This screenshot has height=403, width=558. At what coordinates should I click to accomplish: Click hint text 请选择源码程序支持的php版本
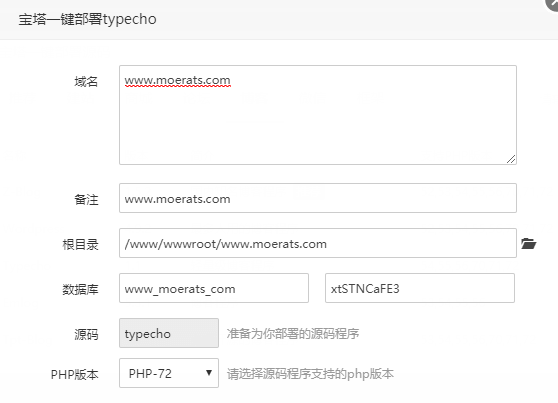click(x=310, y=374)
